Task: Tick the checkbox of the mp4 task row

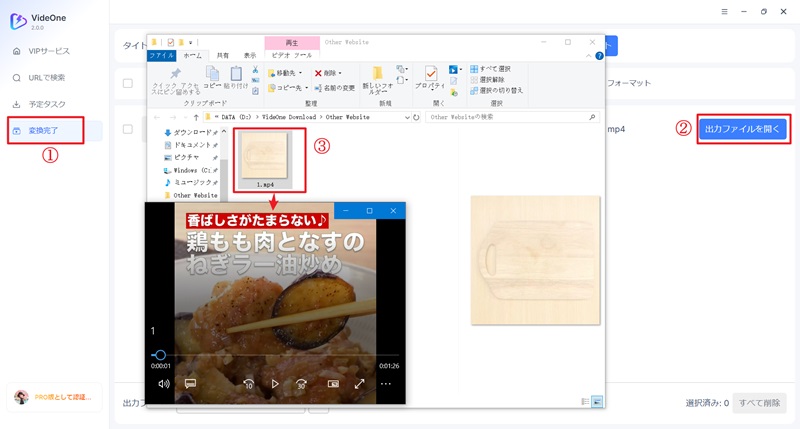Action: click(128, 129)
